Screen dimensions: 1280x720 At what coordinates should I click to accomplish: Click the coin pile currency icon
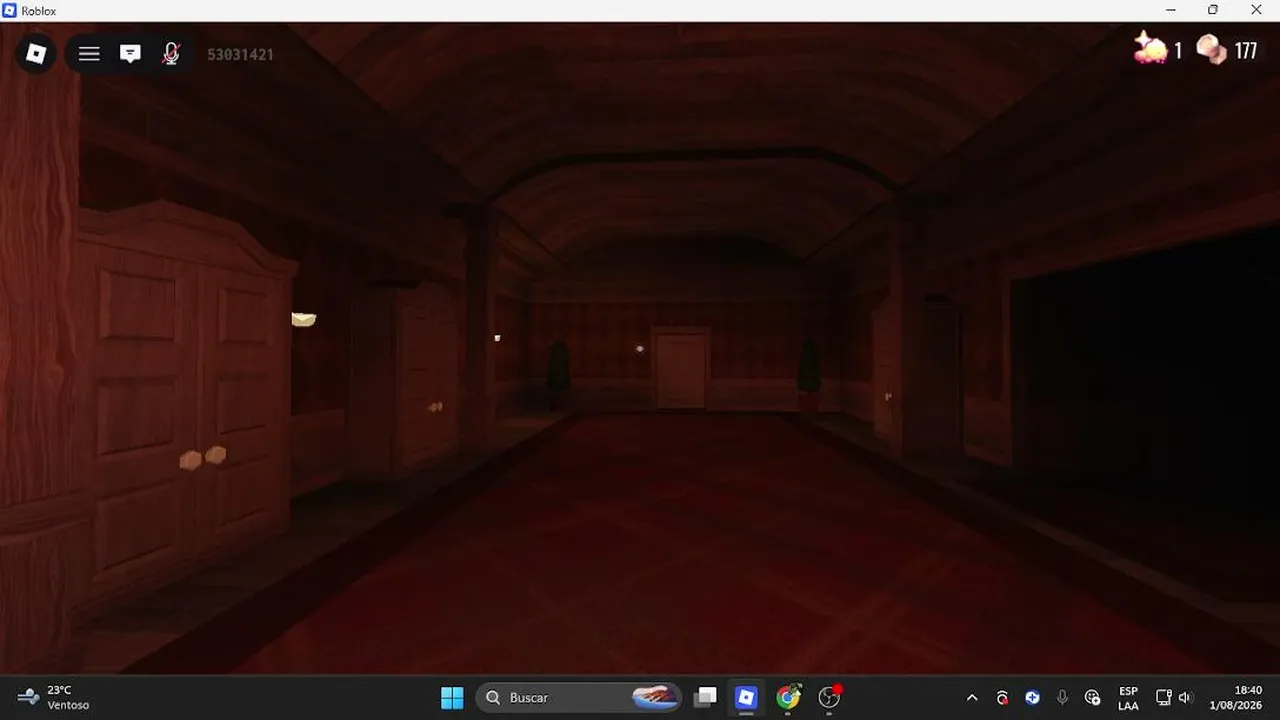tap(1212, 49)
